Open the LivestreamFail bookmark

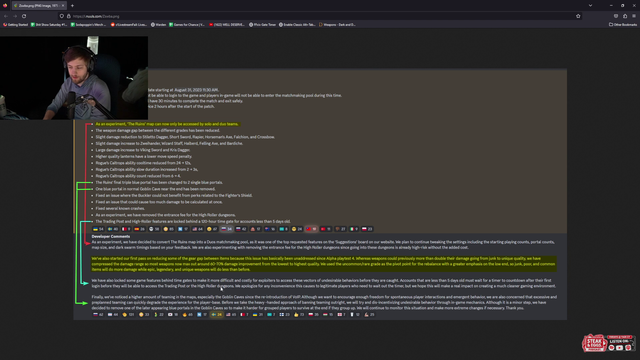(129, 24)
